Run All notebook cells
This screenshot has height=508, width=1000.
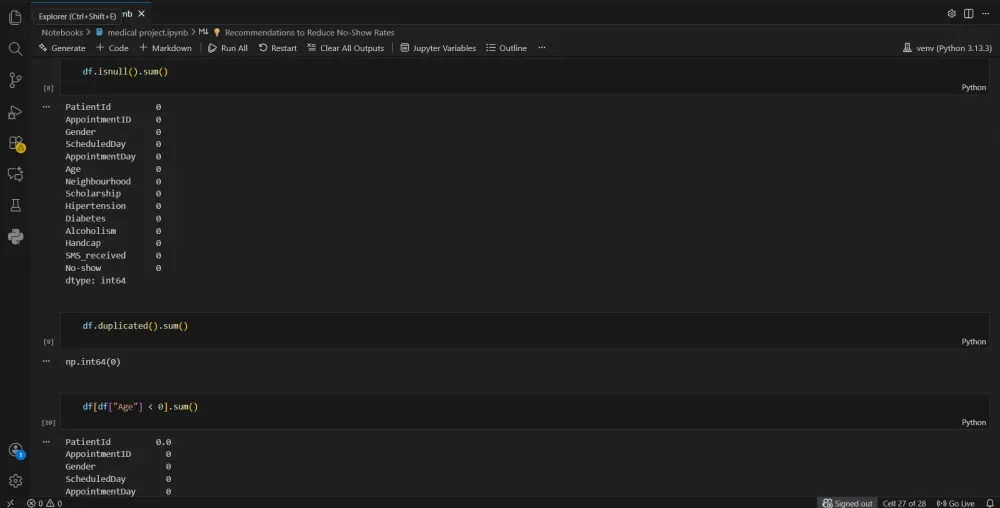pyautogui.click(x=228, y=48)
